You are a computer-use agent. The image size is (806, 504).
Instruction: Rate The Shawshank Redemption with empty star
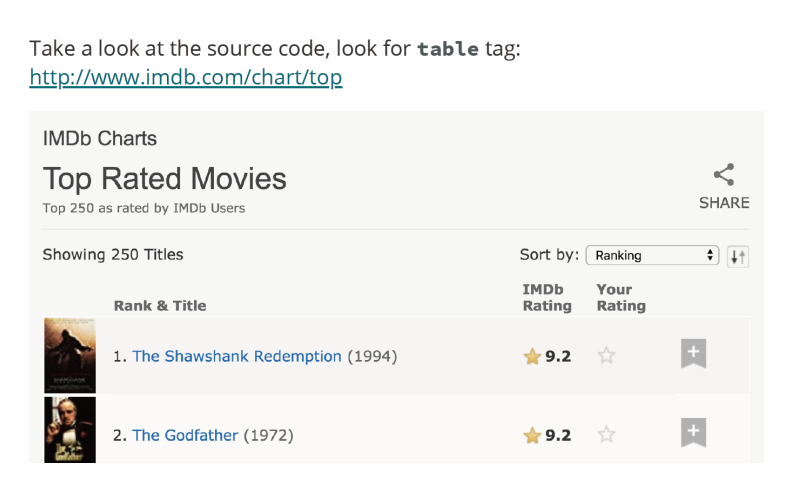point(606,356)
